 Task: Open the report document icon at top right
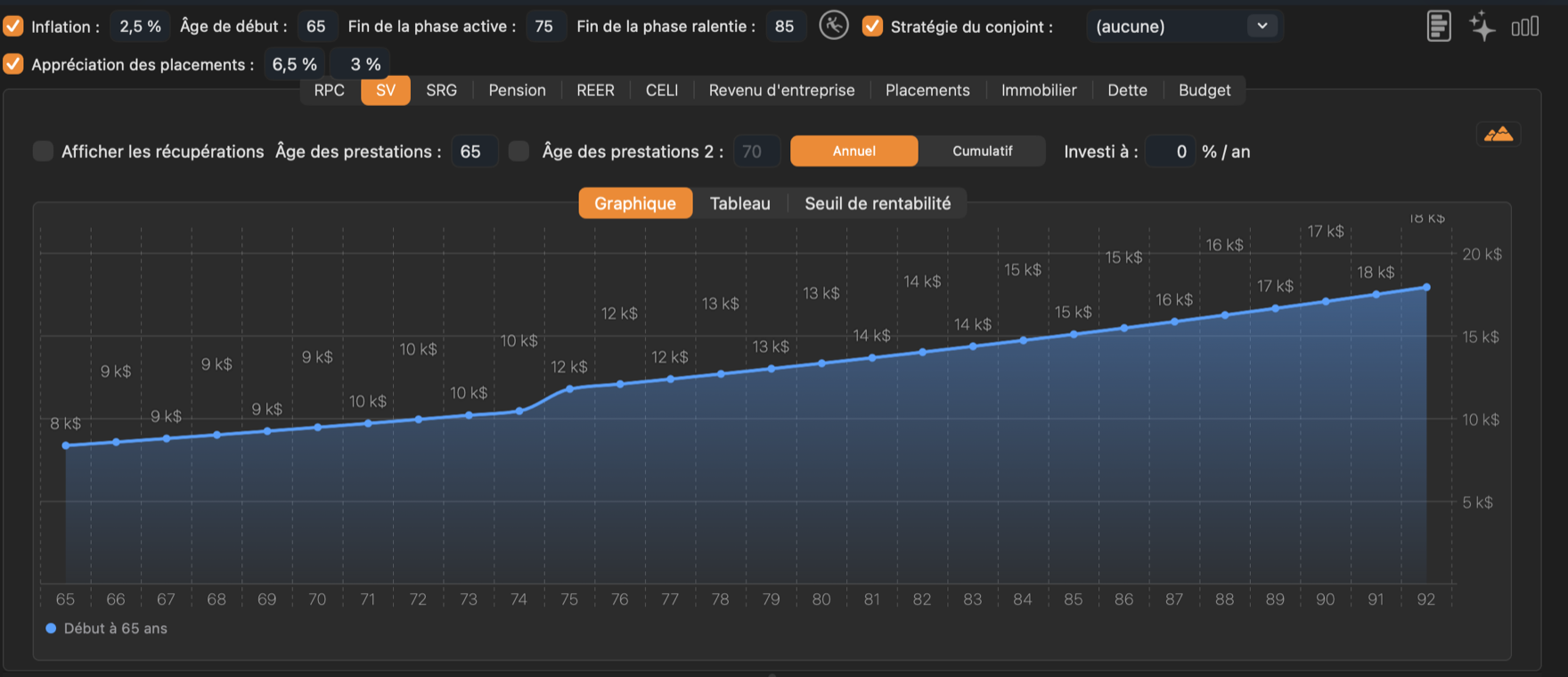1439,26
